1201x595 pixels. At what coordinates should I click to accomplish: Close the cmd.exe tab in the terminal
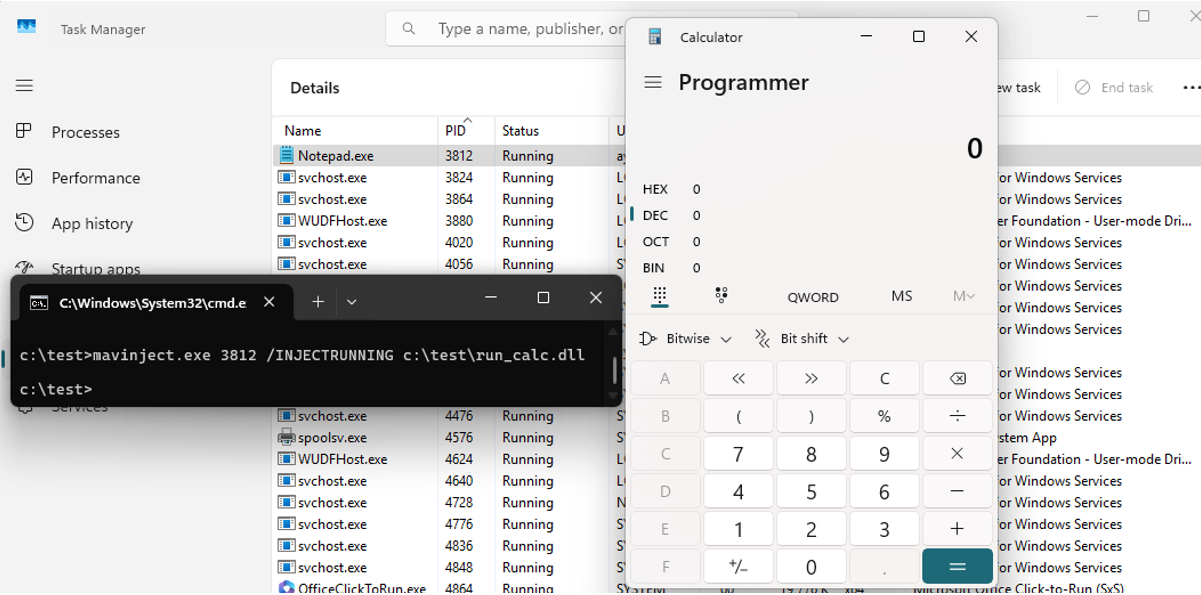pyautogui.click(x=269, y=301)
